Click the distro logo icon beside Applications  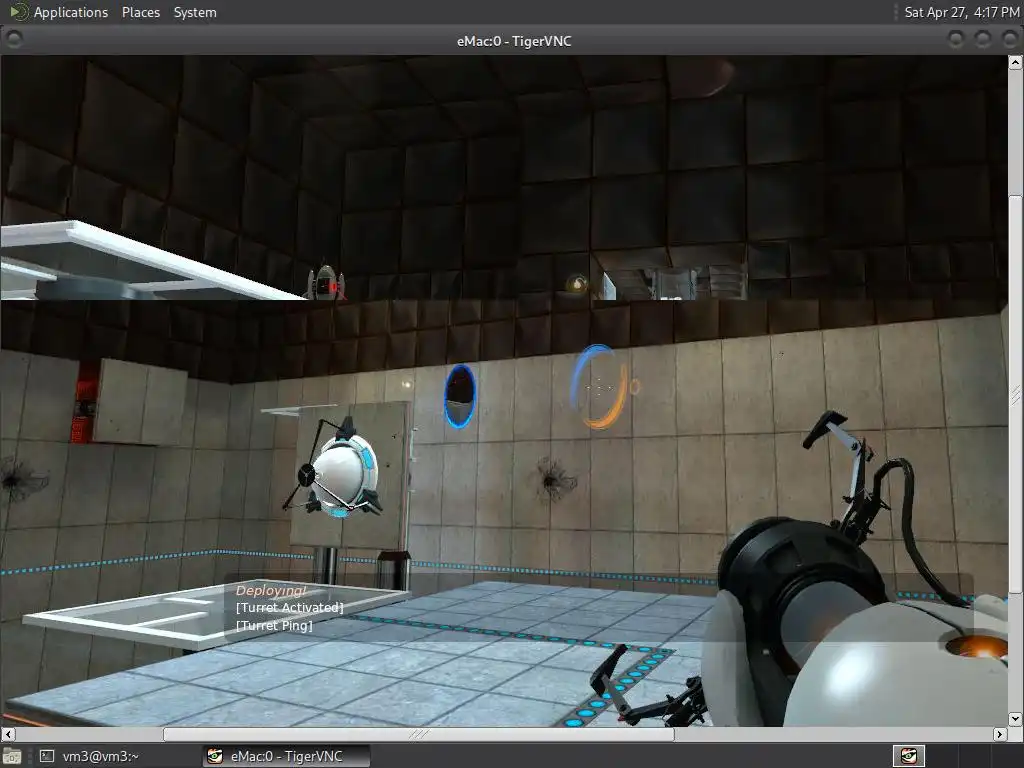18,12
